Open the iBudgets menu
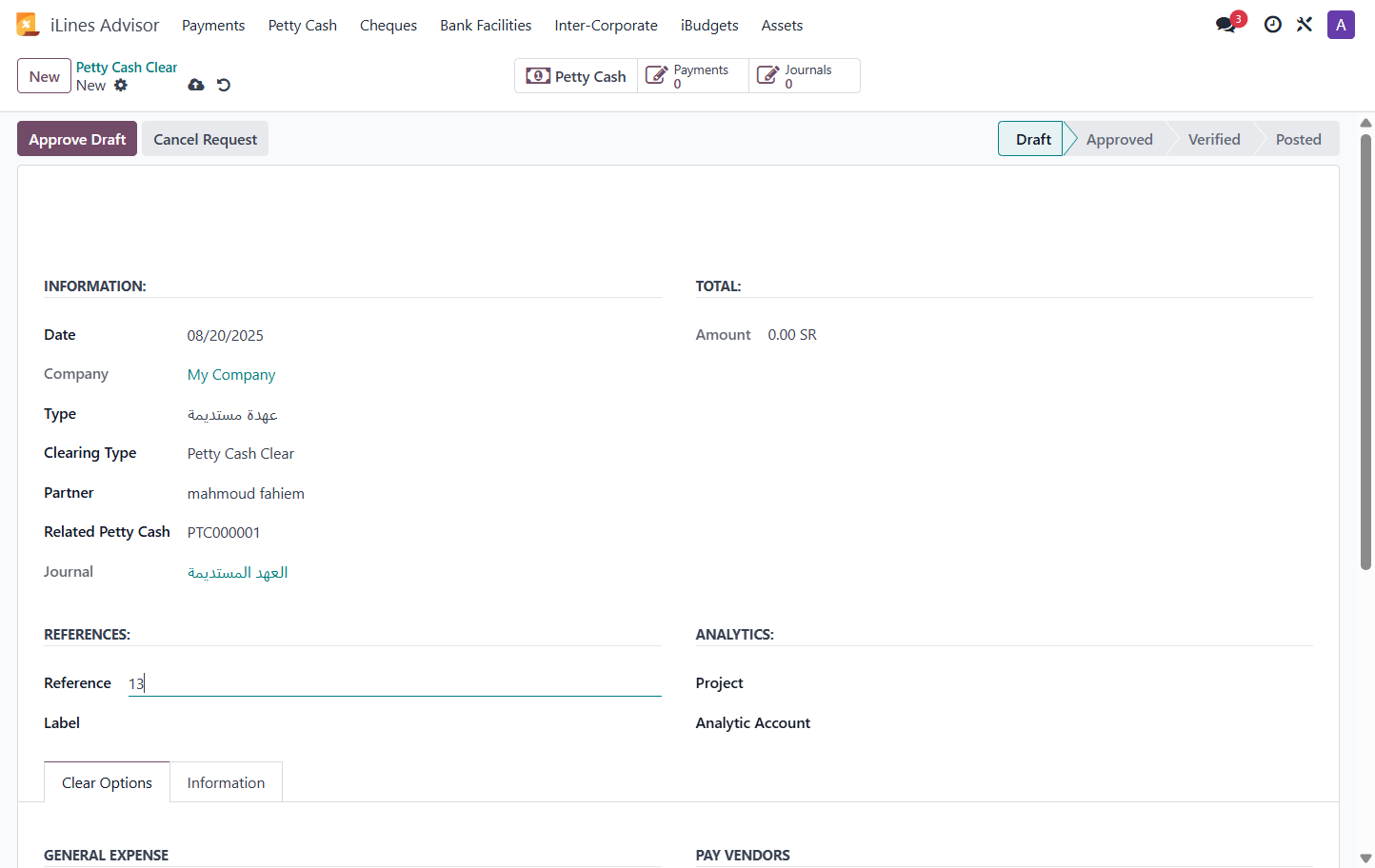The width and height of the screenshot is (1375, 868). point(709,26)
